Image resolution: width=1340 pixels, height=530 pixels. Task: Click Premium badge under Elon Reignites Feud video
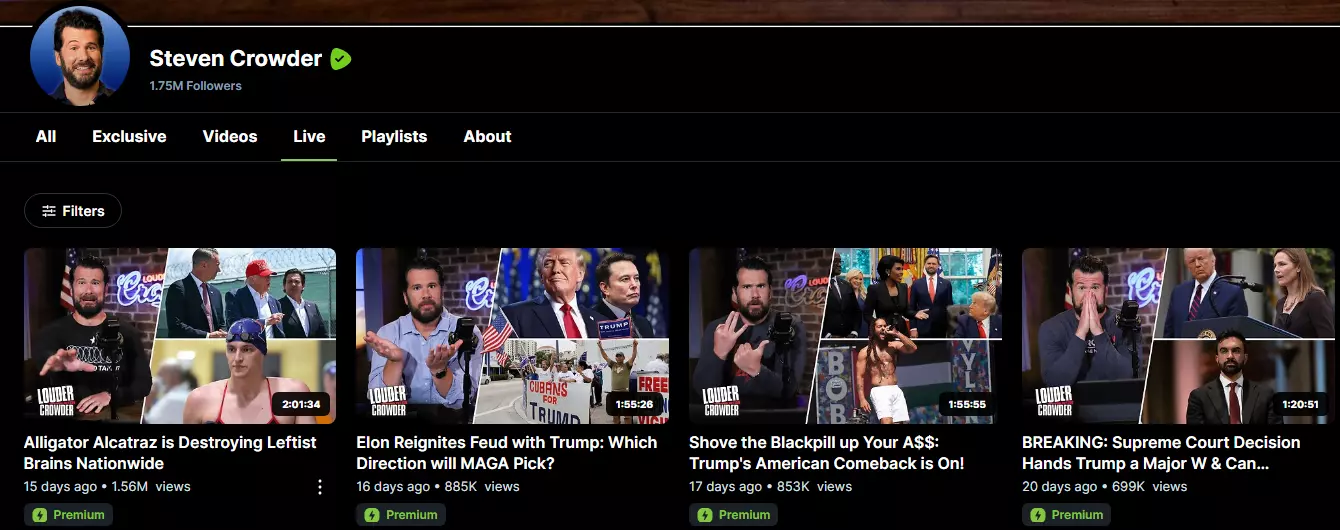(401, 515)
